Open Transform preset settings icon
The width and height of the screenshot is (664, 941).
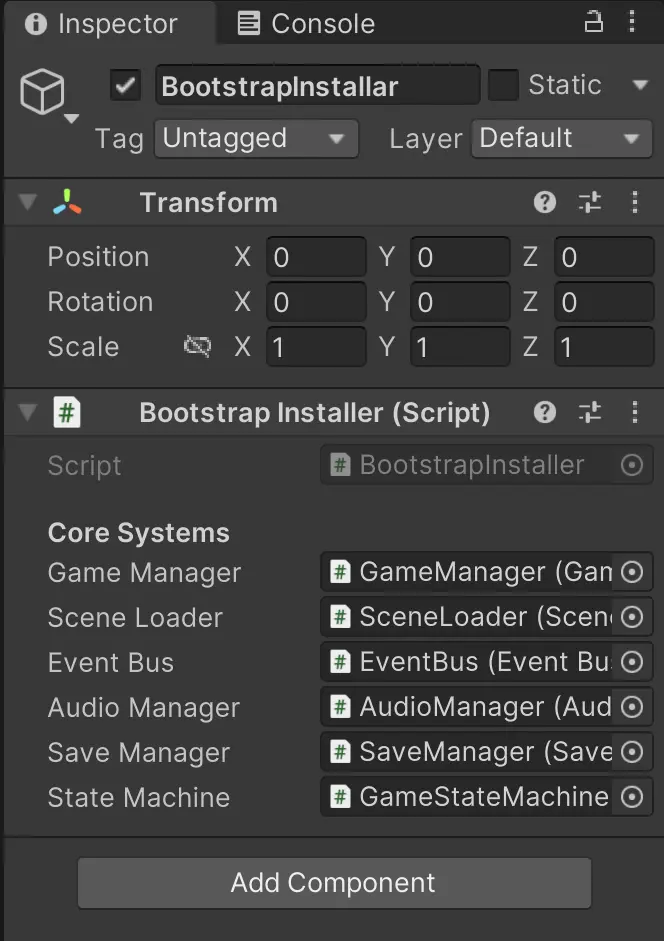590,202
